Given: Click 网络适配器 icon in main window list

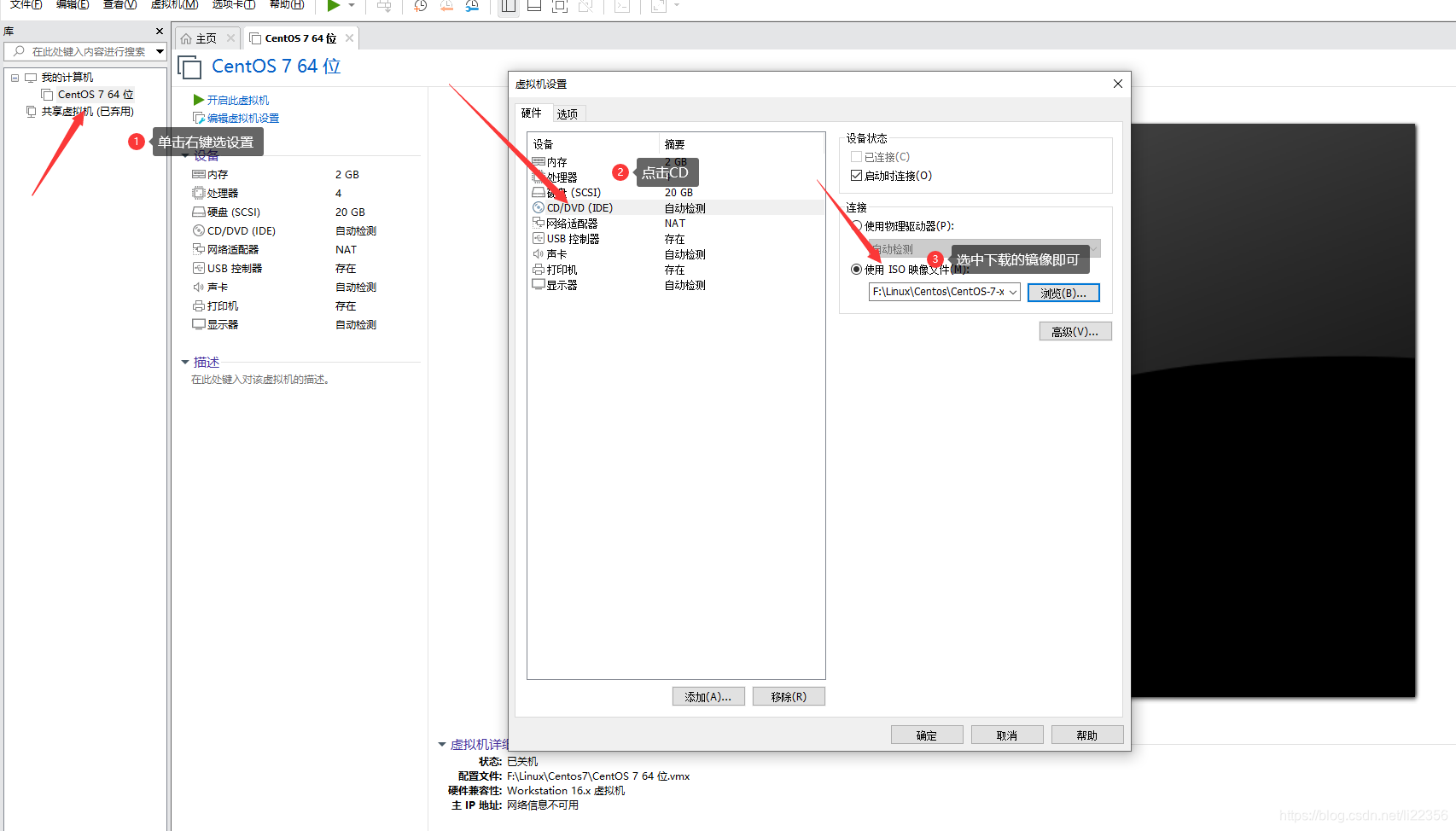Looking at the screenshot, I should click(x=199, y=249).
